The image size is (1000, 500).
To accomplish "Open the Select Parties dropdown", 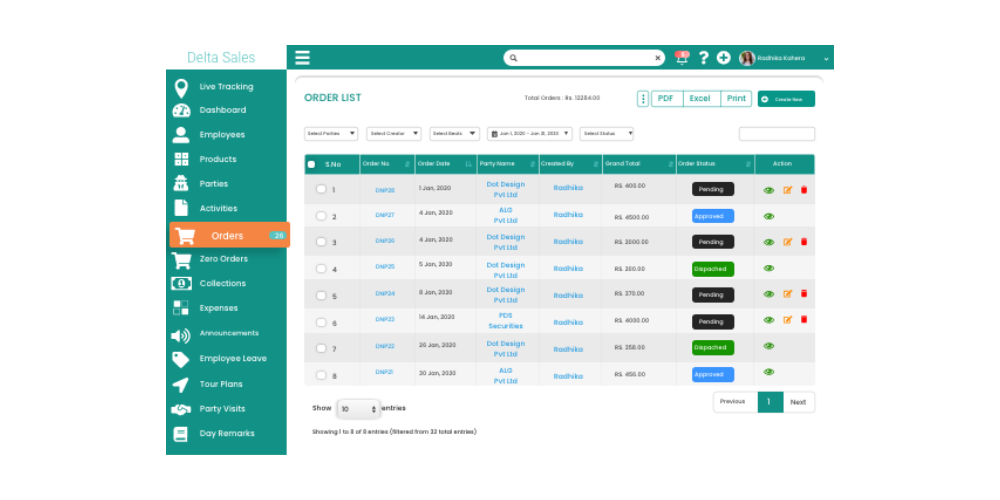I will pos(331,134).
